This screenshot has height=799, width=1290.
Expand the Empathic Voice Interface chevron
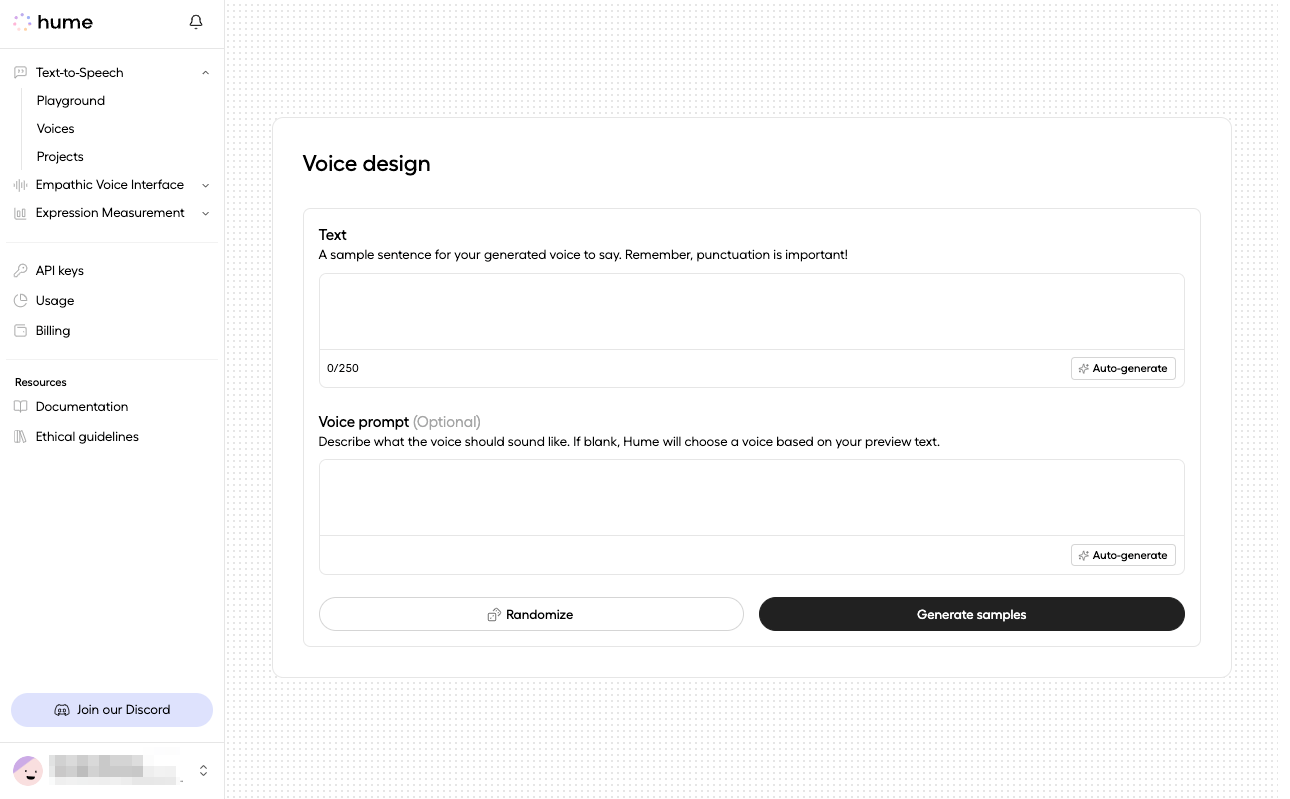(205, 185)
